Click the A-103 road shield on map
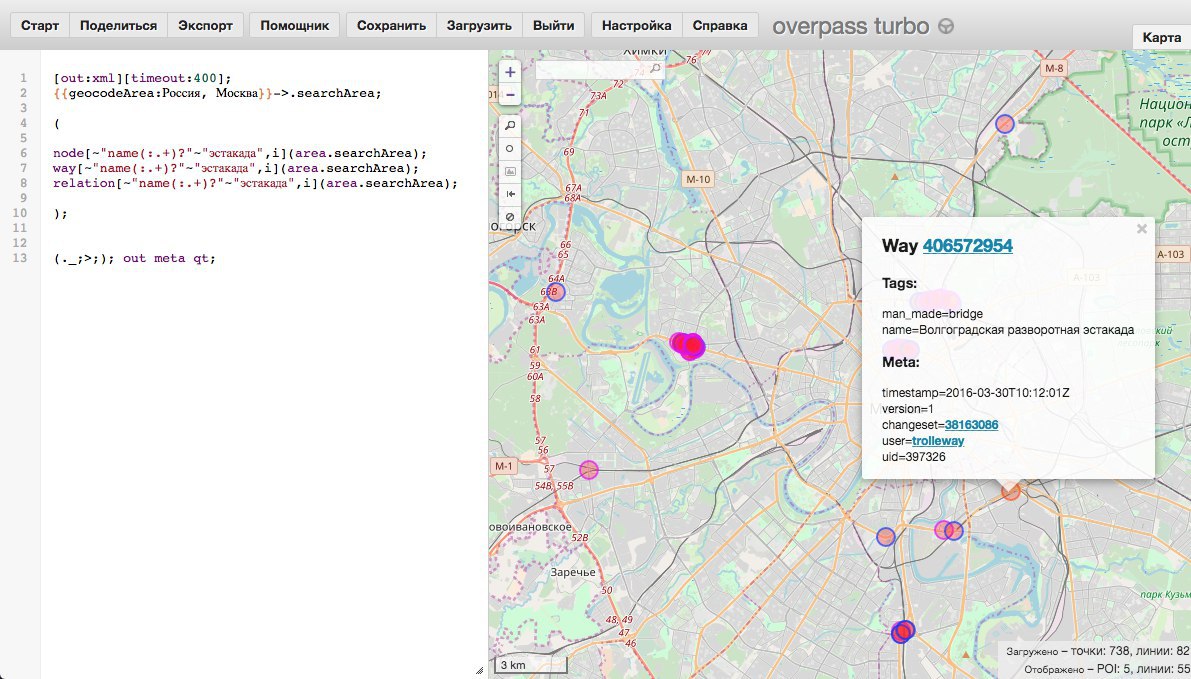Viewport: 1191px width, 679px height. (x=1170, y=254)
